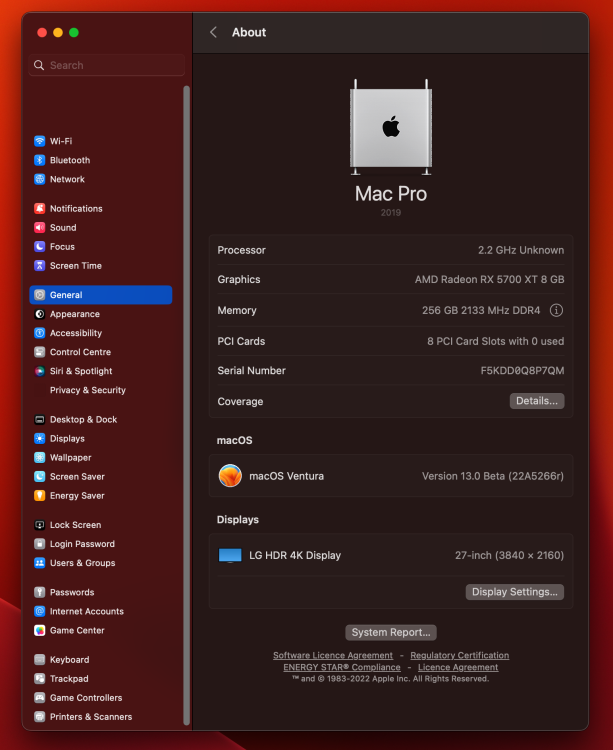Click AMD Radeon RX 5700 XT value

click(489, 279)
